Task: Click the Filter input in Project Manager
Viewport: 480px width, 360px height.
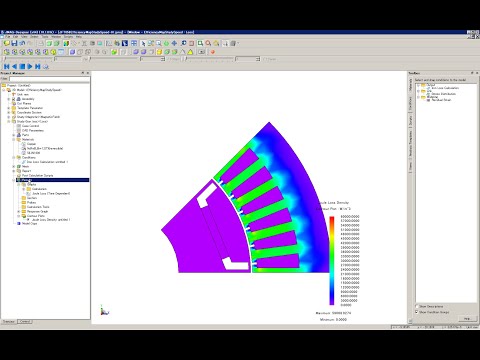Action: 49,79
